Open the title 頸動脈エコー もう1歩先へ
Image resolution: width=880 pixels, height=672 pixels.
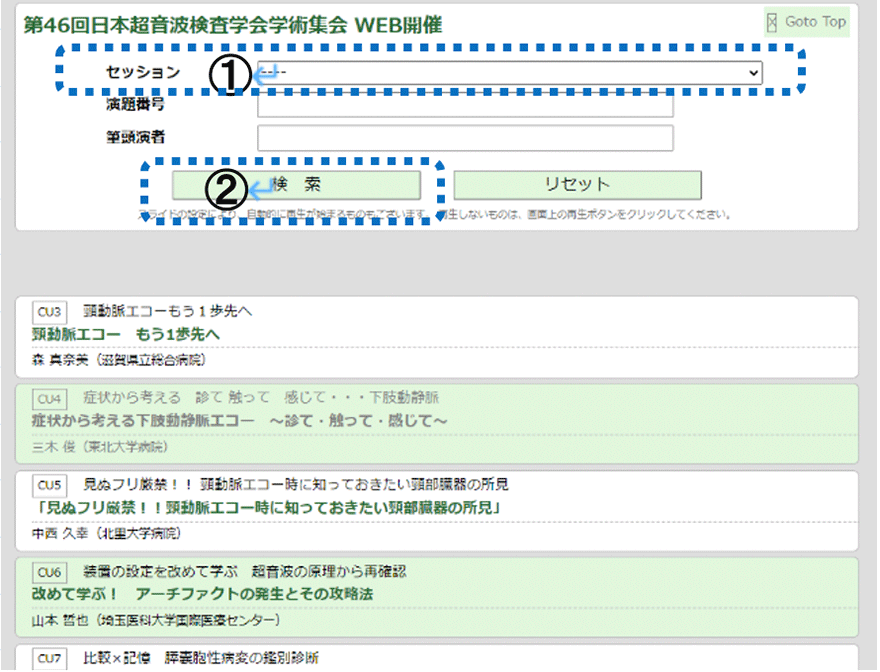coord(126,334)
